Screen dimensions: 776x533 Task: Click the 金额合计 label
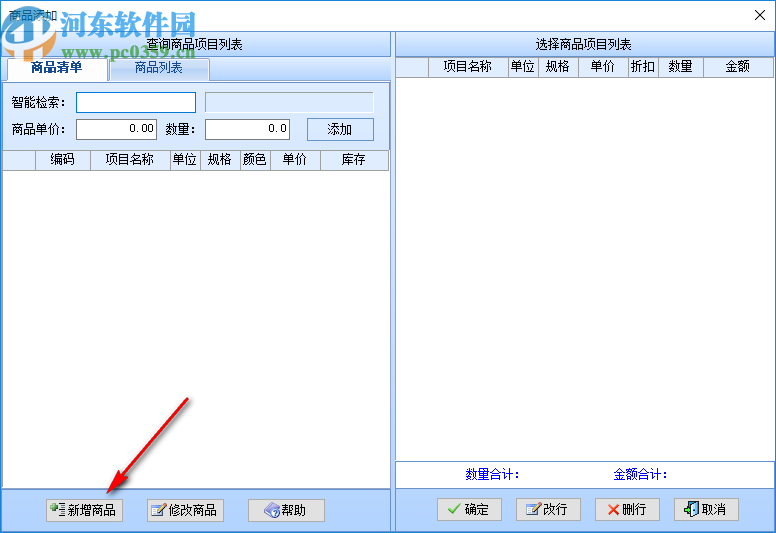[x=640, y=475]
